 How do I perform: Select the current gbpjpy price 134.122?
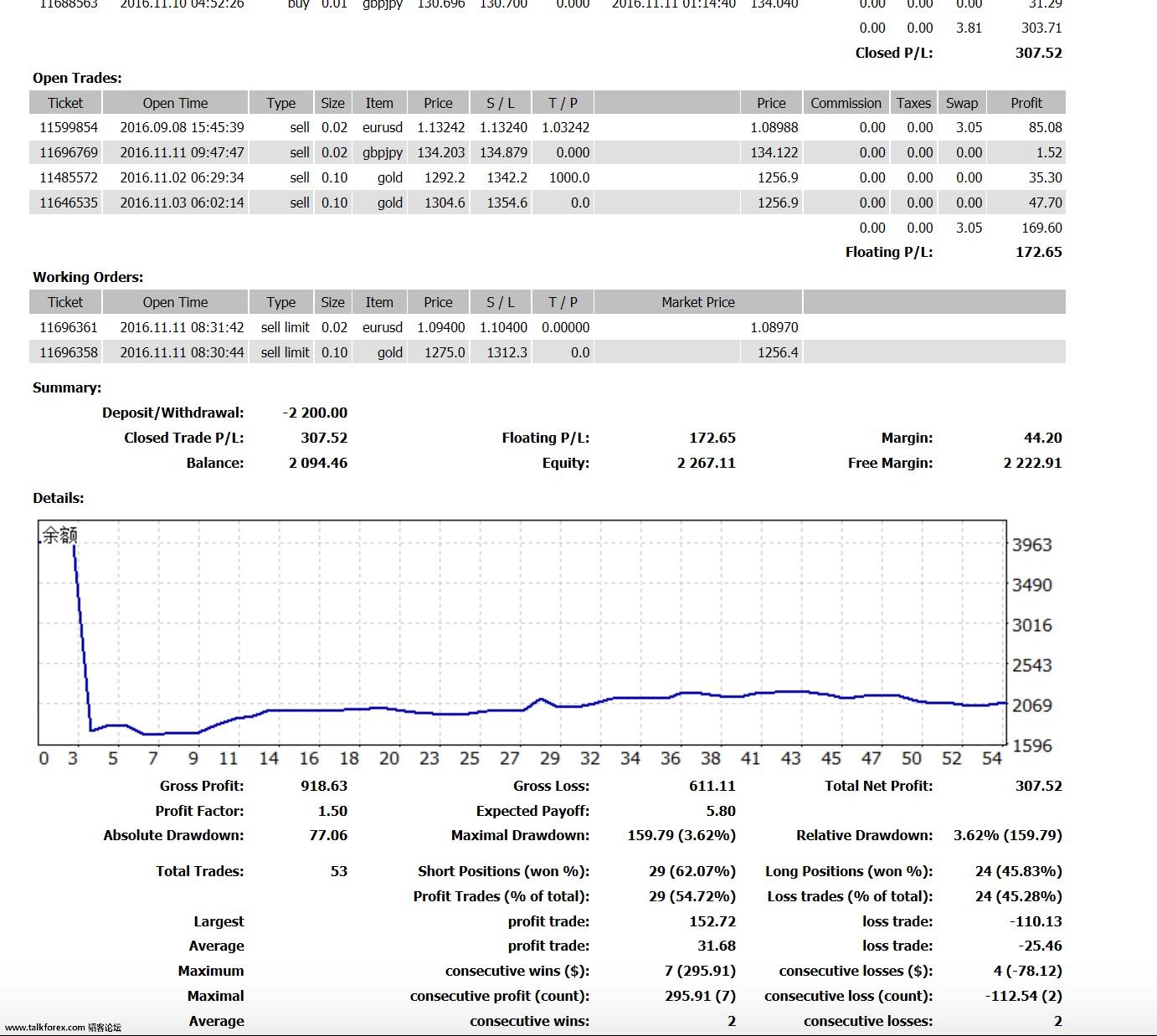[774, 152]
